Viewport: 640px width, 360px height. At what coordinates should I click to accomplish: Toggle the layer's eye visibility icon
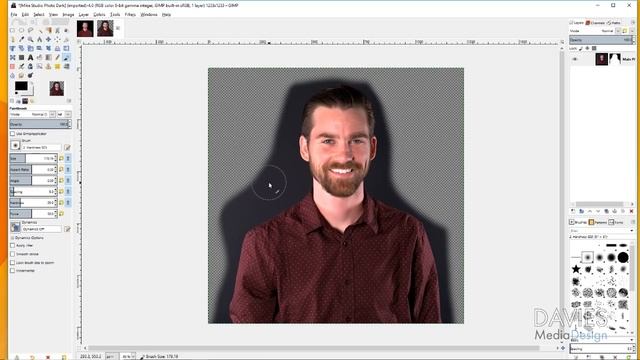coord(575,59)
